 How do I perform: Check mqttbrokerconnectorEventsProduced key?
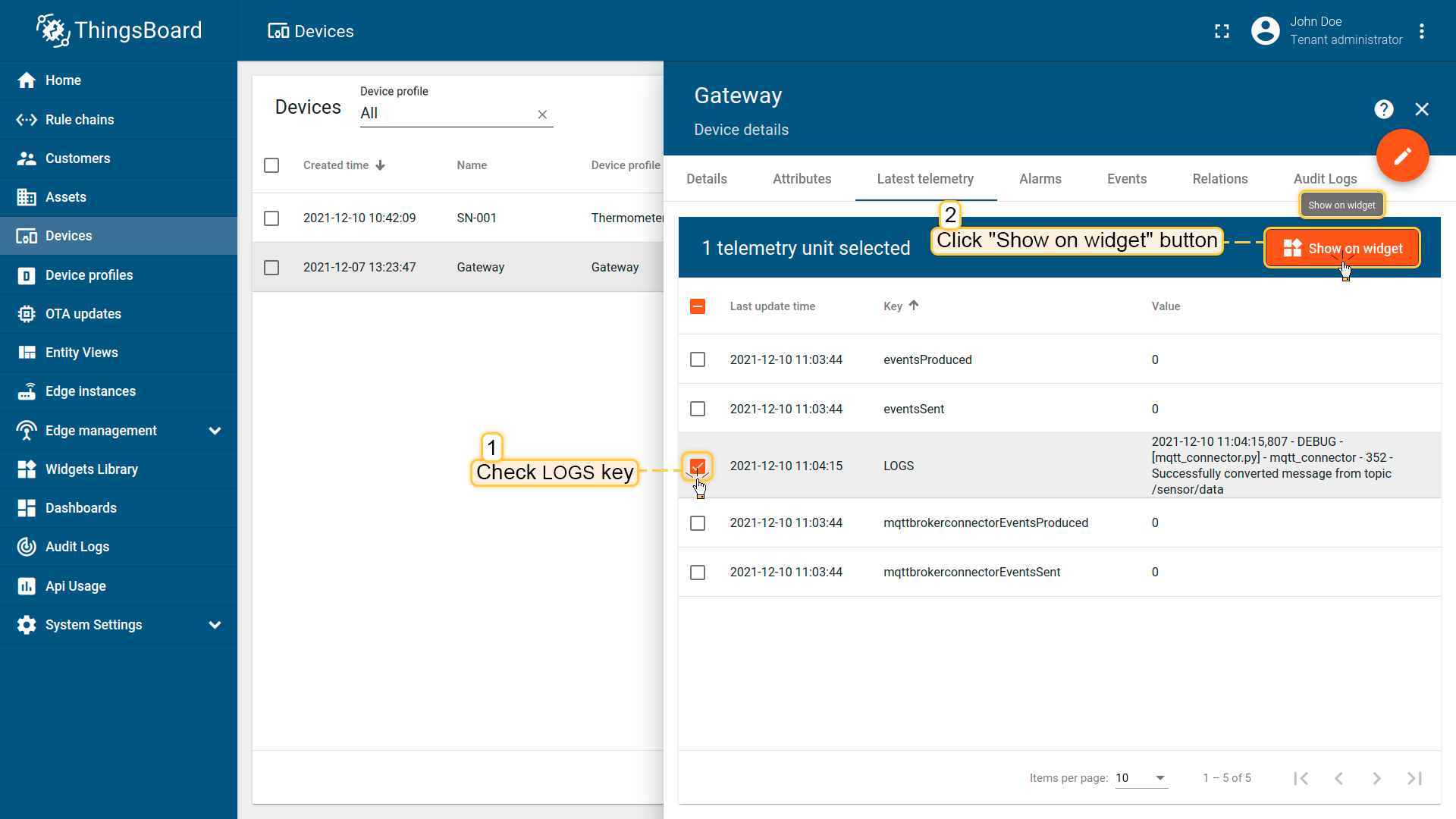click(698, 523)
